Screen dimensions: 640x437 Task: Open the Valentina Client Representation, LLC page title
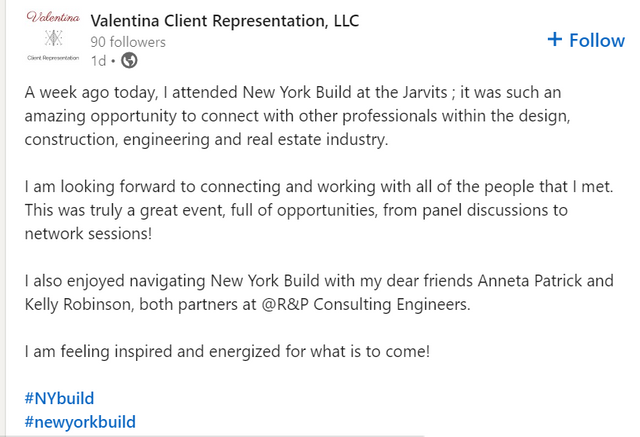(224, 21)
